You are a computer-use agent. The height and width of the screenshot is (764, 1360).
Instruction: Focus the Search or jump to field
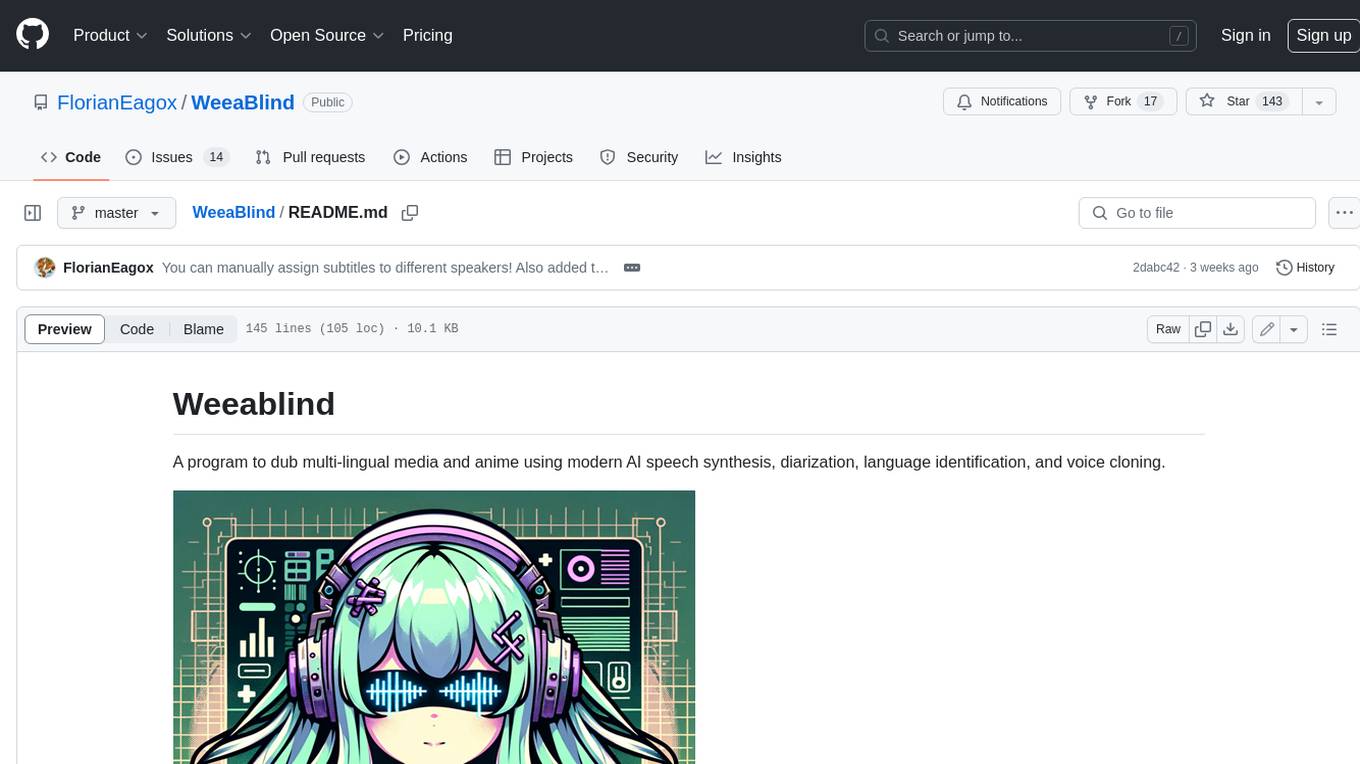pos(1031,35)
